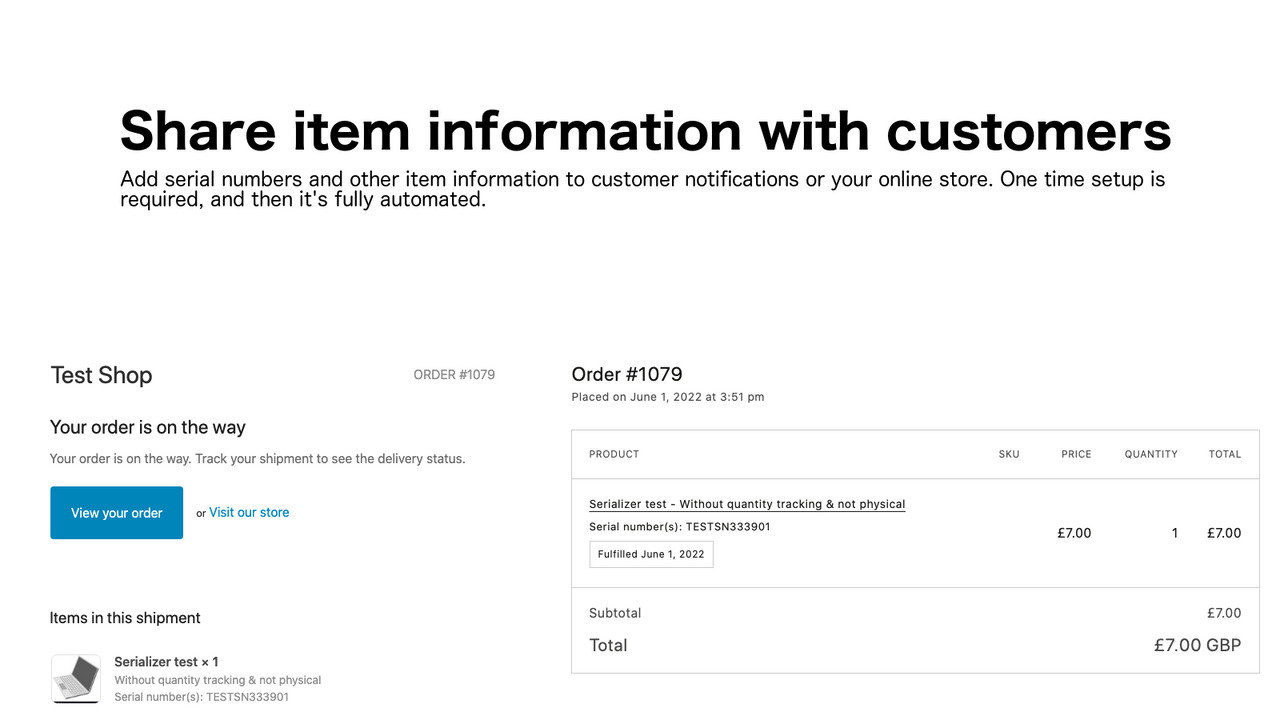
Task: Click the Fulfilled June 1, 2022 badge
Action: [651, 554]
